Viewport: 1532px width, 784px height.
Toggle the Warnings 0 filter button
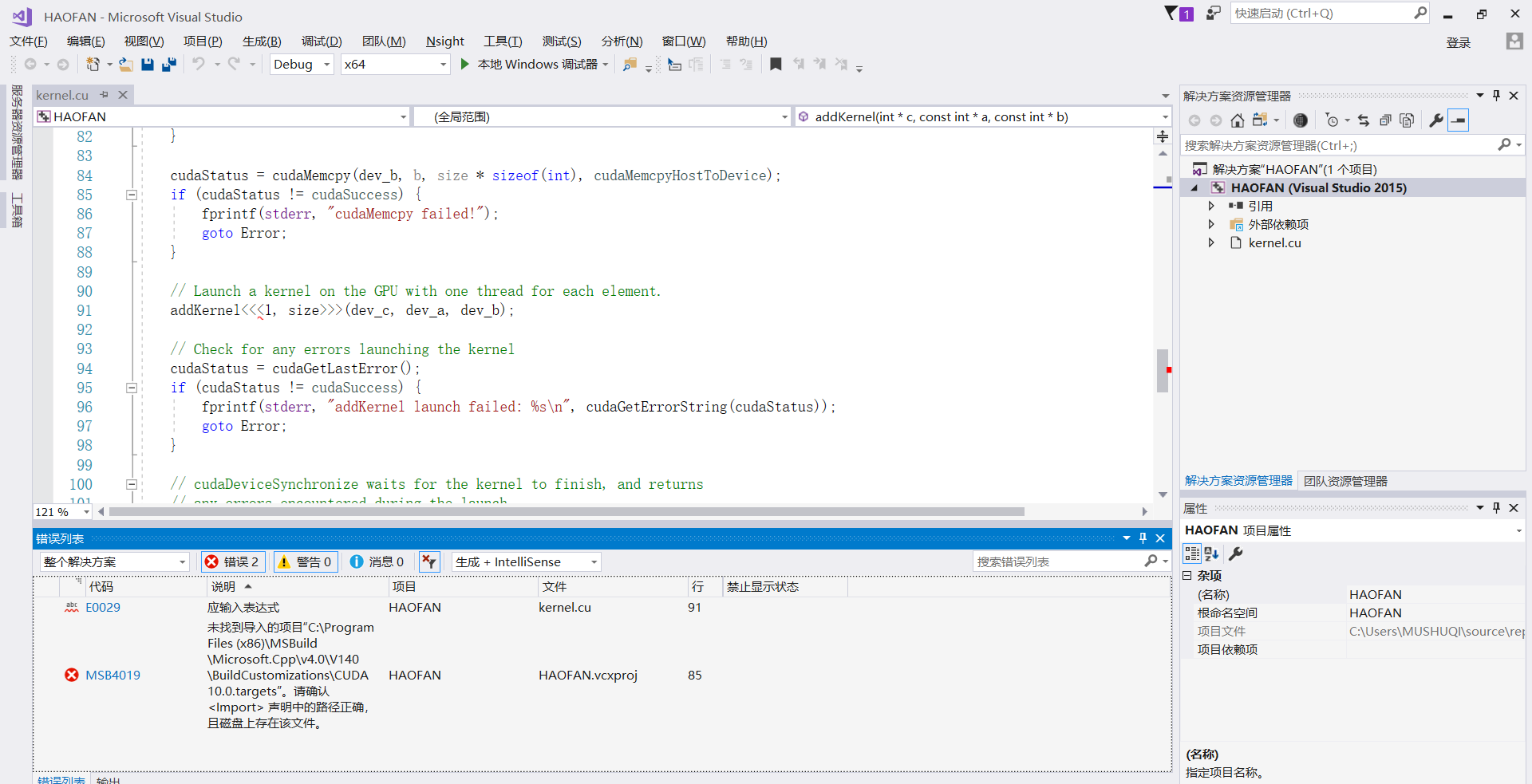tap(306, 562)
